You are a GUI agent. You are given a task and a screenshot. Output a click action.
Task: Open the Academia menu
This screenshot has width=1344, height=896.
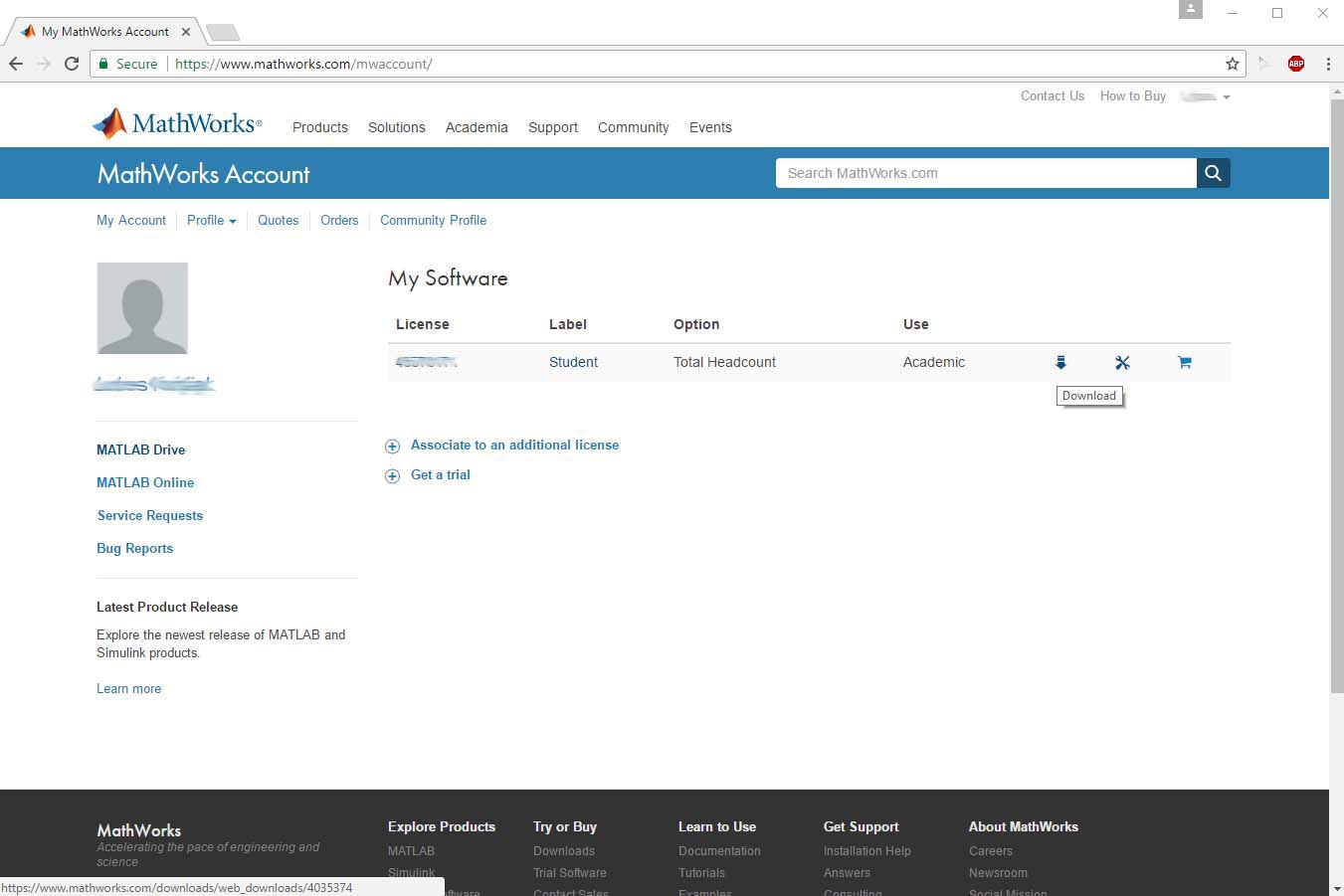point(477,127)
